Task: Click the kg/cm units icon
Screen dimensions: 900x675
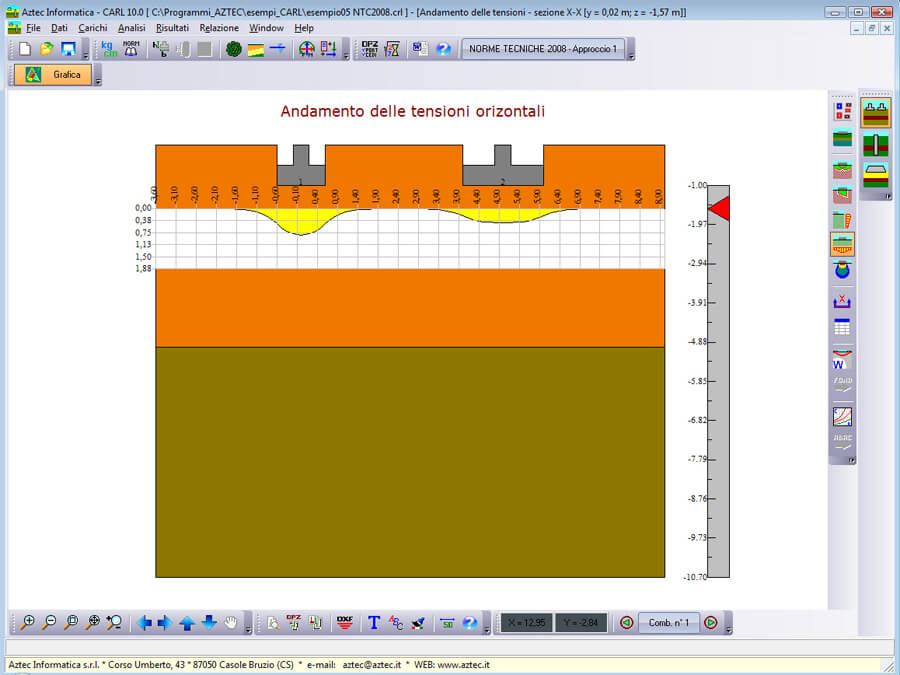Action: 109,49
